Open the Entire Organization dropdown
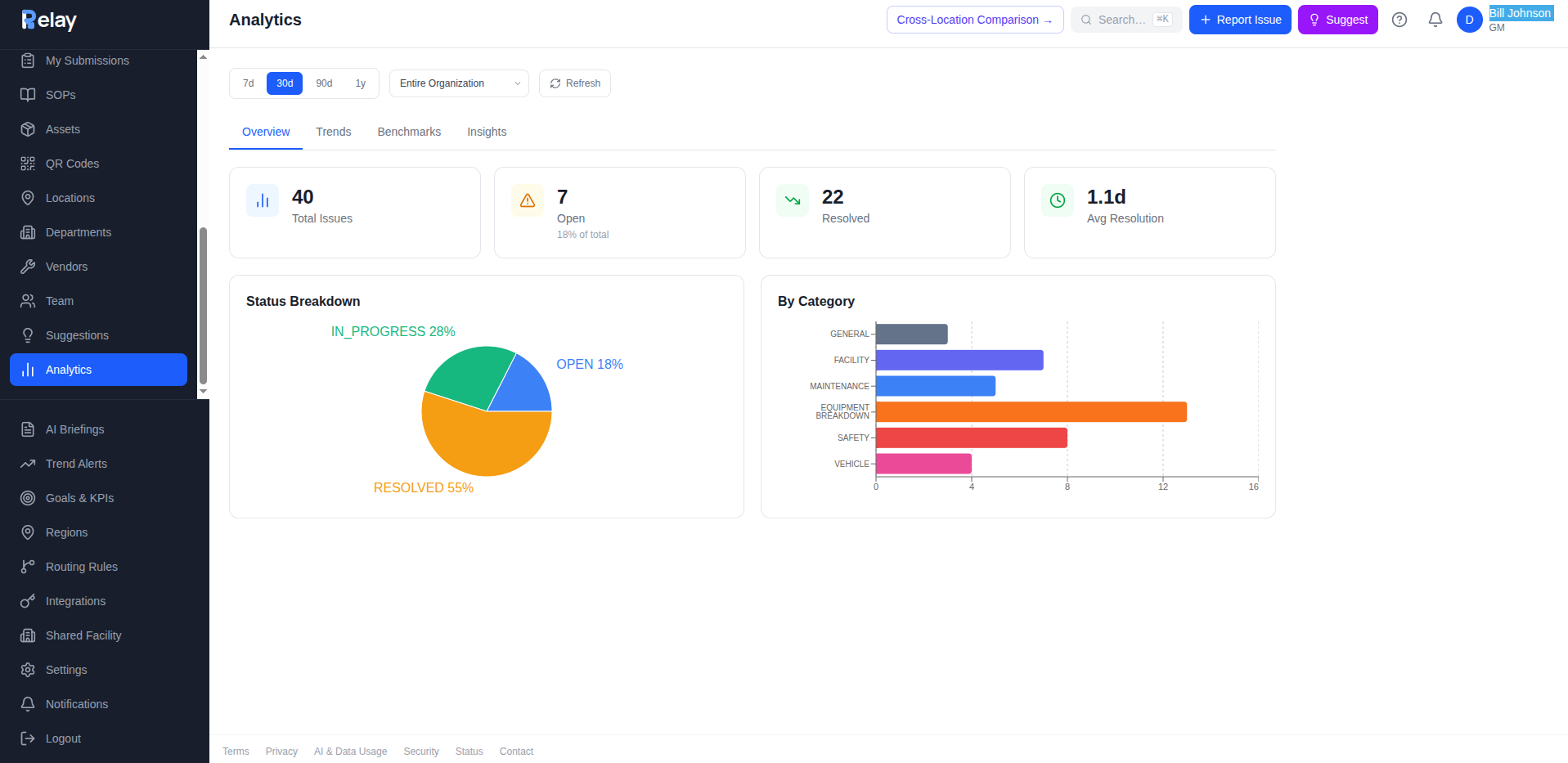Viewport: 1568px width, 763px height. (459, 83)
